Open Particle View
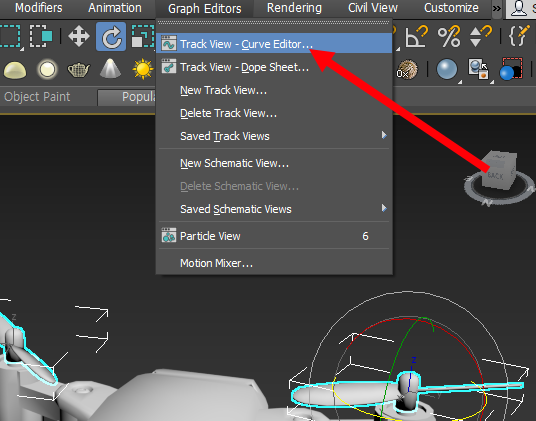The width and height of the screenshot is (536, 421). coord(274,236)
